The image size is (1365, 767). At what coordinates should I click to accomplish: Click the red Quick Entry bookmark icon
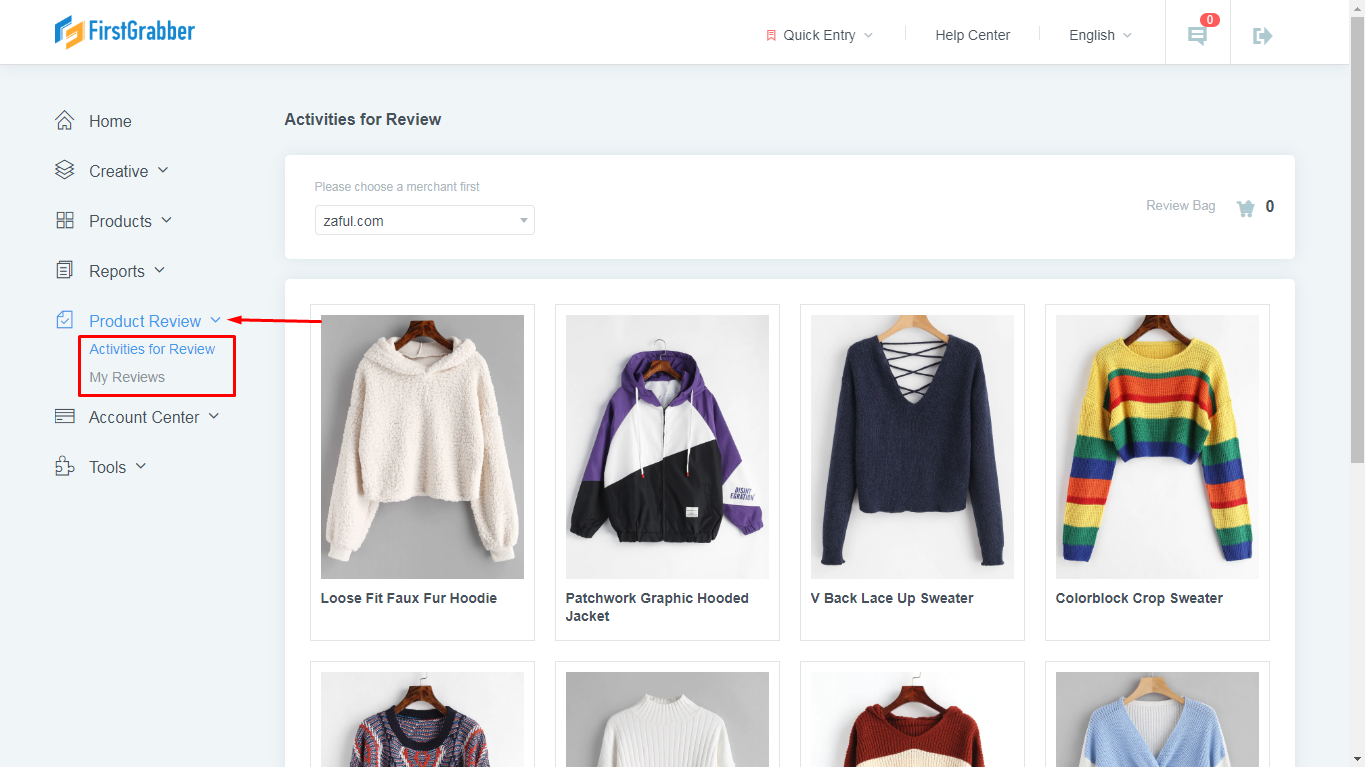[x=771, y=35]
